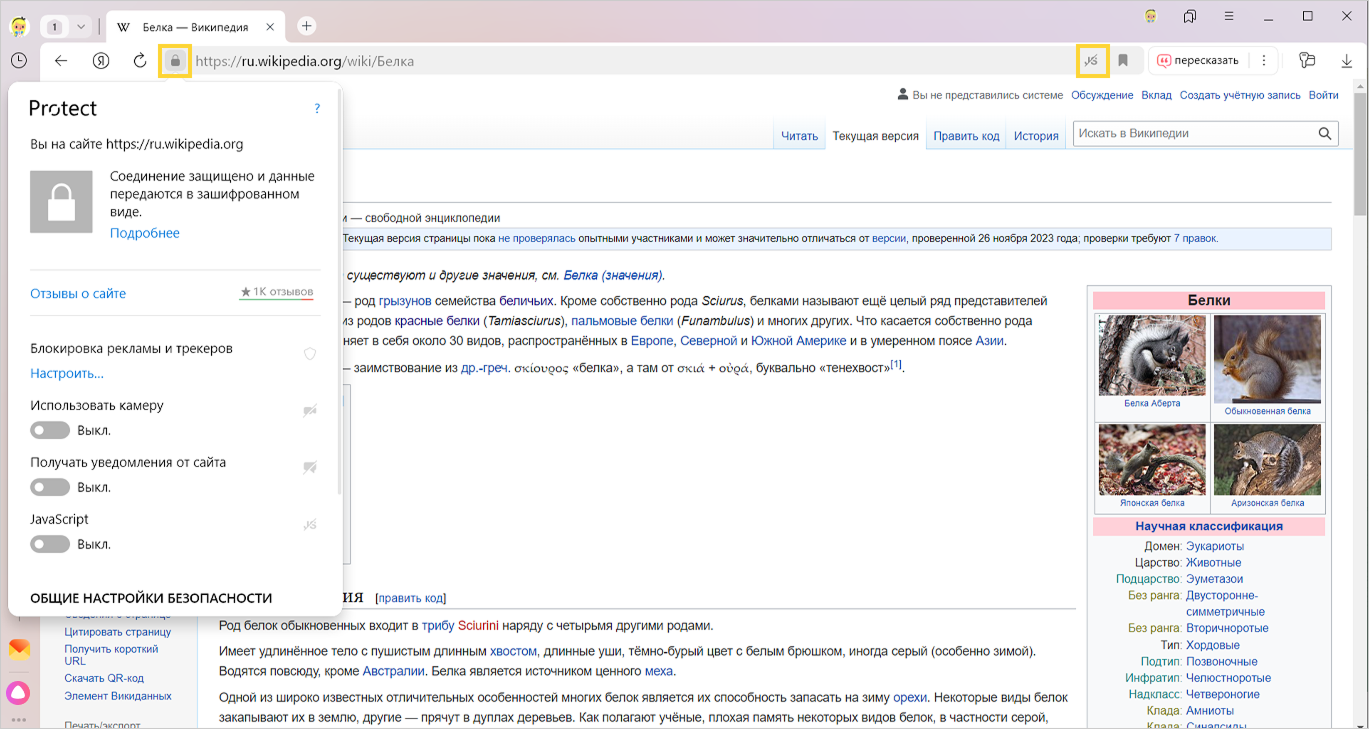Expand the tab group dropdown arrow

81,26
